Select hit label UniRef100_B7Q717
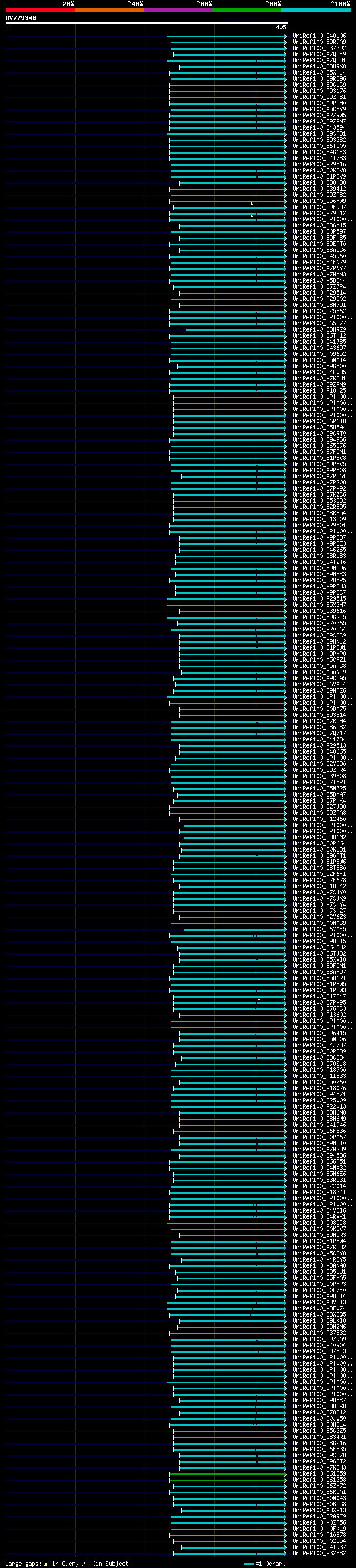The image size is (356, 1568). (x=319, y=734)
